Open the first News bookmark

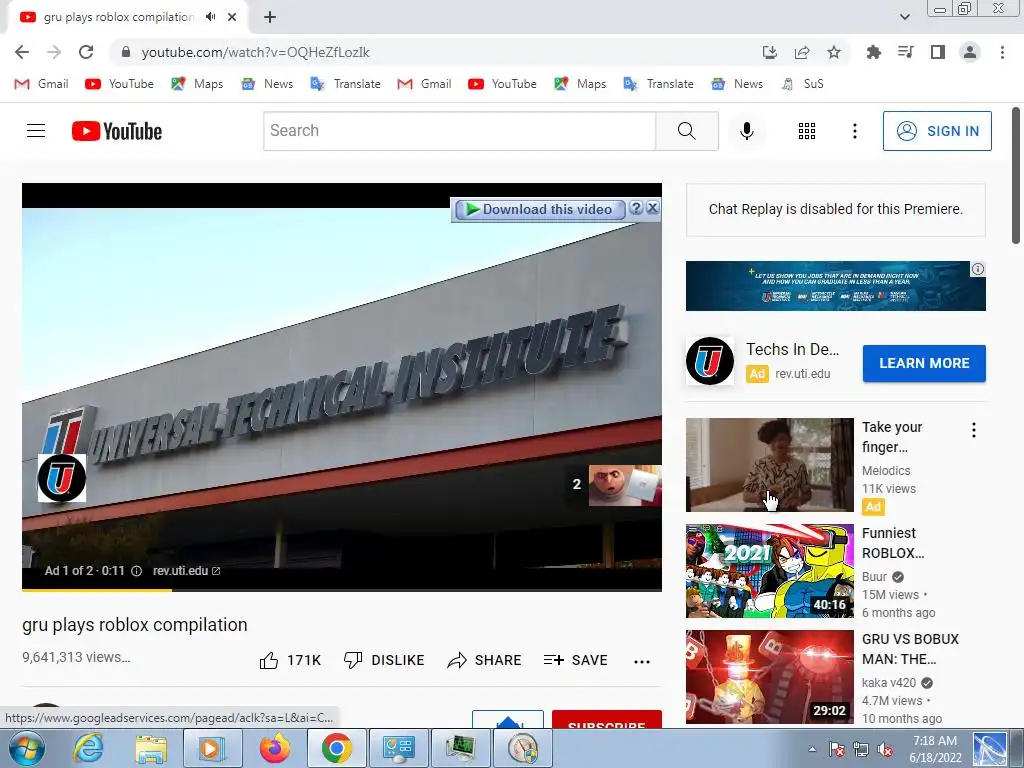click(267, 84)
